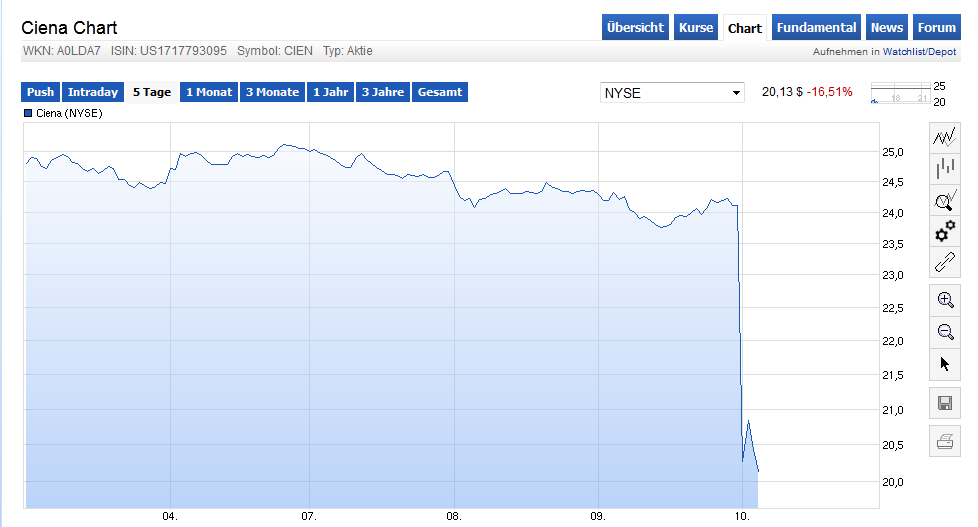Select the arrow pointer tool
This screenshot has width=978, height=527.
tap(945, 363)
